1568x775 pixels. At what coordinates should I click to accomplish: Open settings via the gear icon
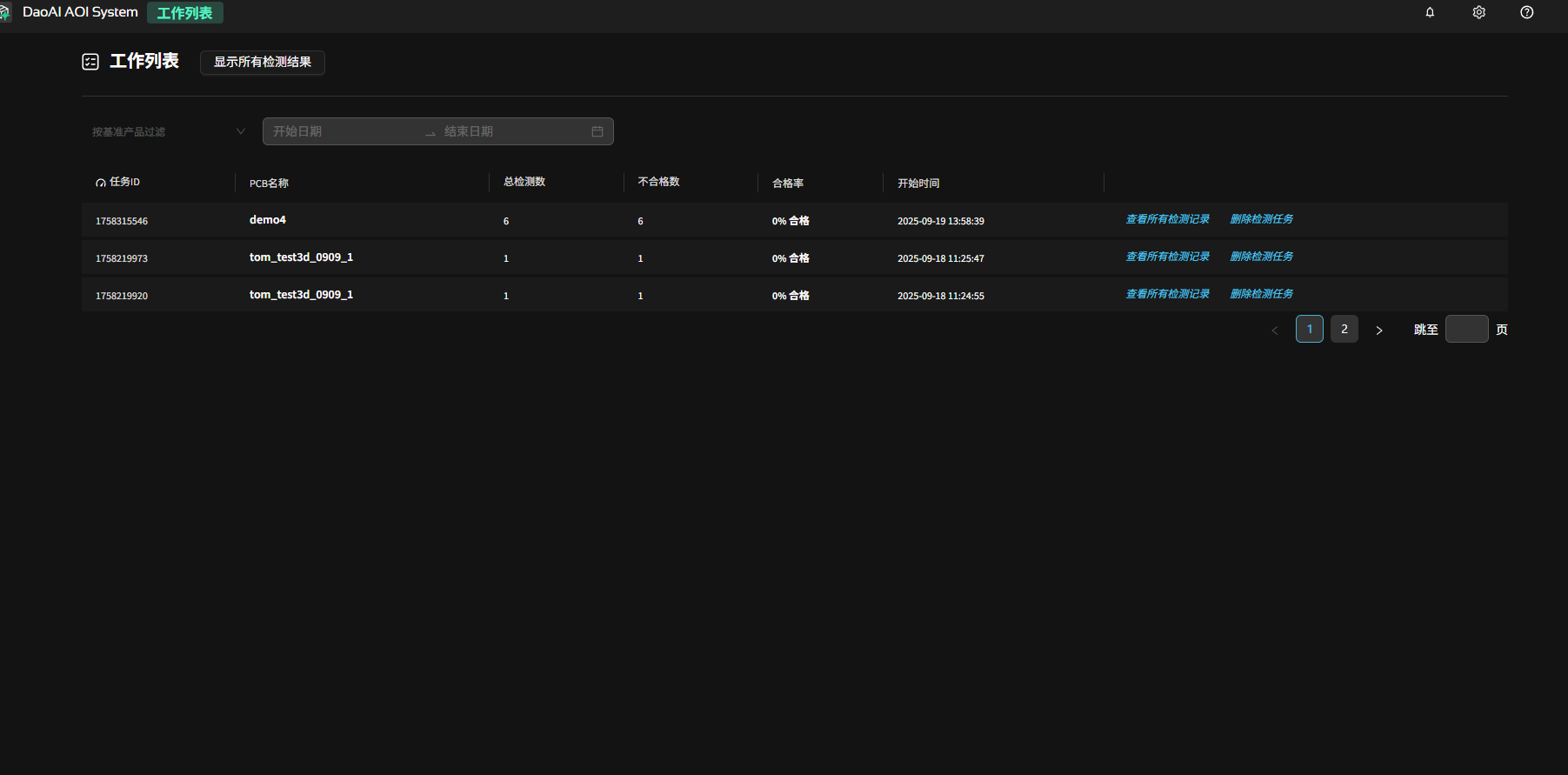1478,12
